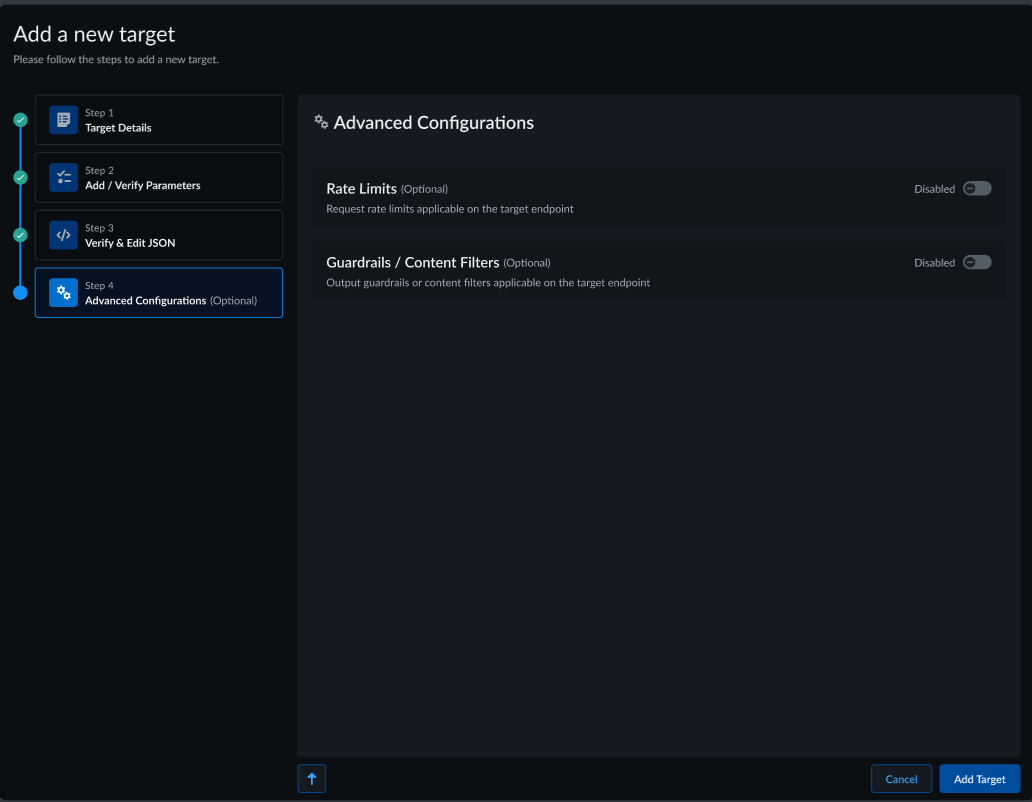Image resolution: width=1032 pixels, height=802 pixels.
Task: Click the Target Details document icon
Action: point(63,120)
